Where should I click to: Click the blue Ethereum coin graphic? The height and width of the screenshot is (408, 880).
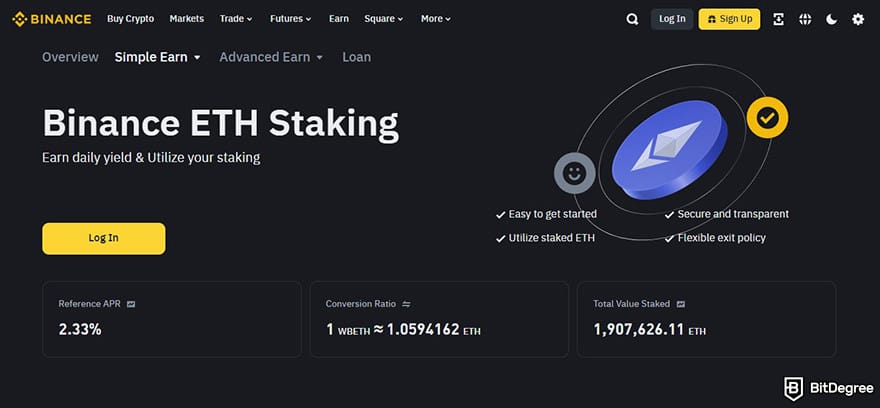670,149
